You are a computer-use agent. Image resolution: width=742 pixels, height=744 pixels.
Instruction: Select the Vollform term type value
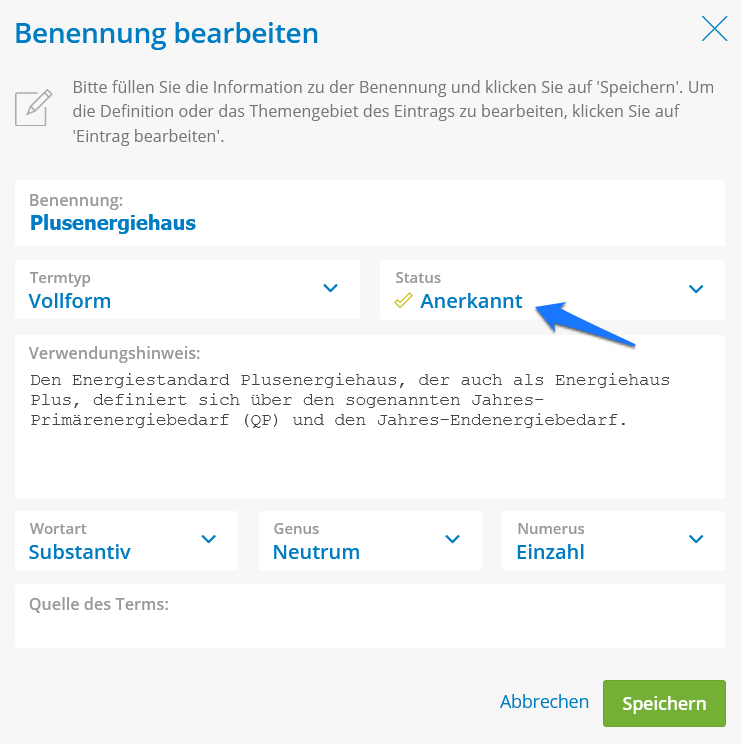[x=70, y=301]
